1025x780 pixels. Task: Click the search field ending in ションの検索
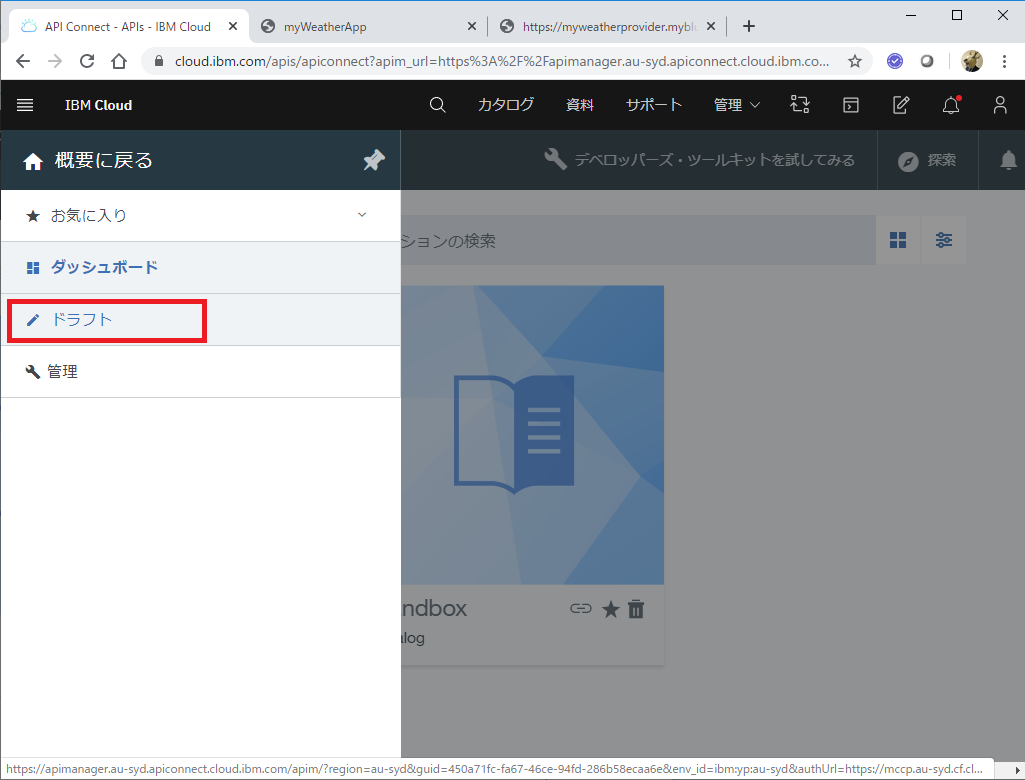638,241
